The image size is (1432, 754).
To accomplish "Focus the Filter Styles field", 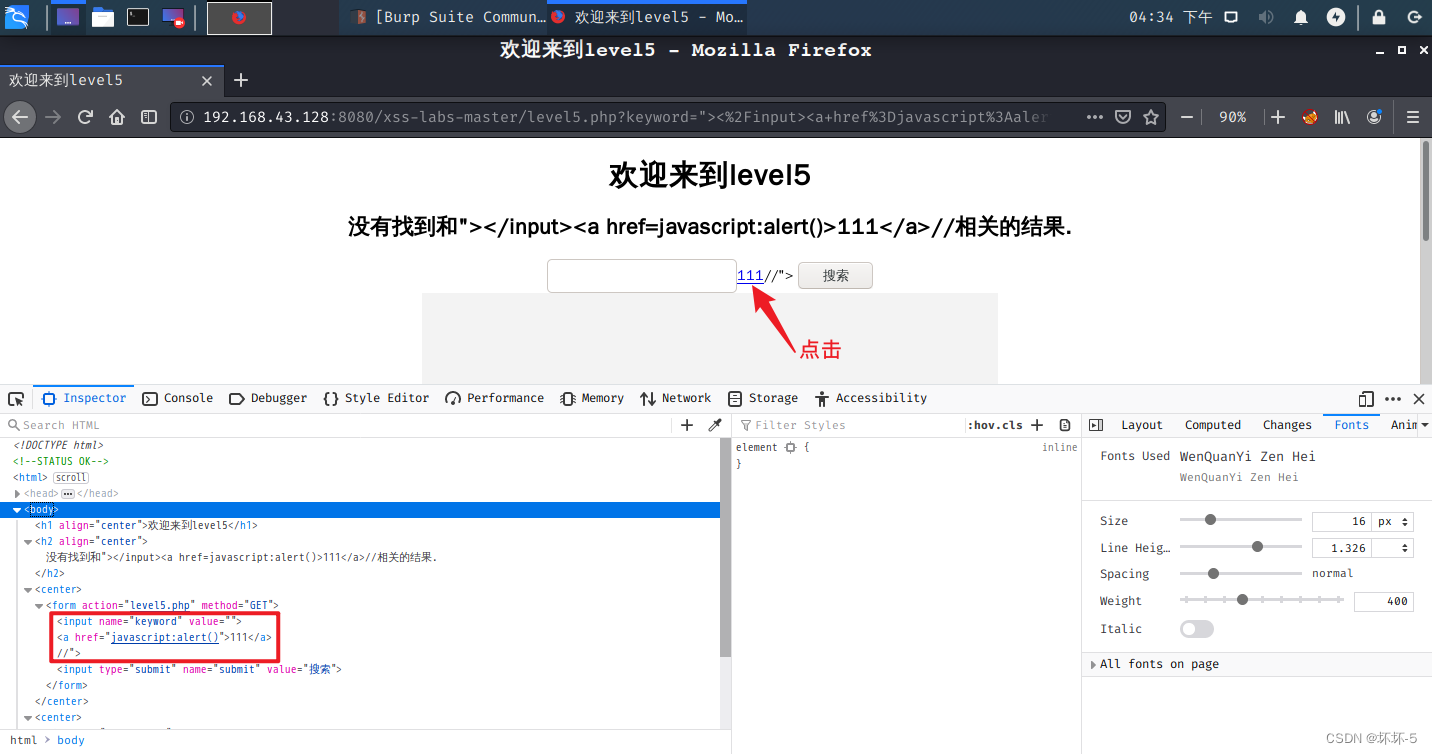I will pyautogui.click(x=848, y=425).
